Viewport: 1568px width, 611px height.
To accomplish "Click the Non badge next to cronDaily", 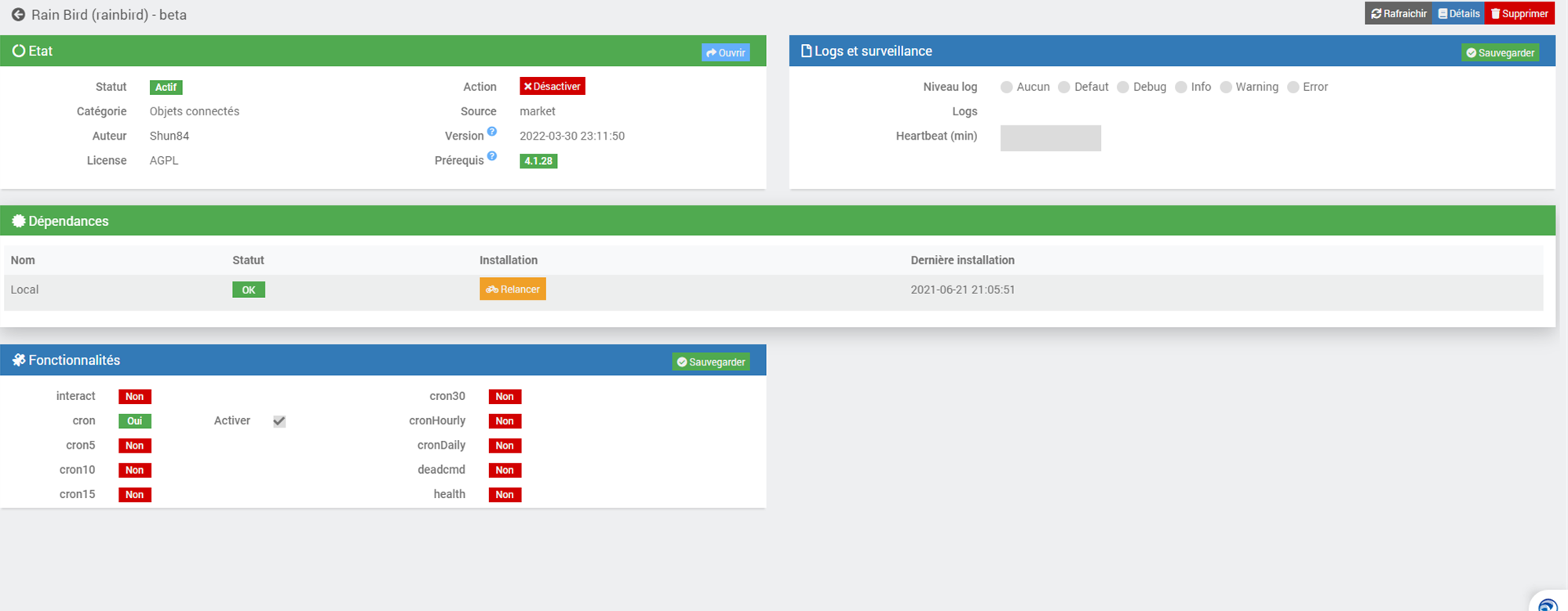I will click(505, 446).
